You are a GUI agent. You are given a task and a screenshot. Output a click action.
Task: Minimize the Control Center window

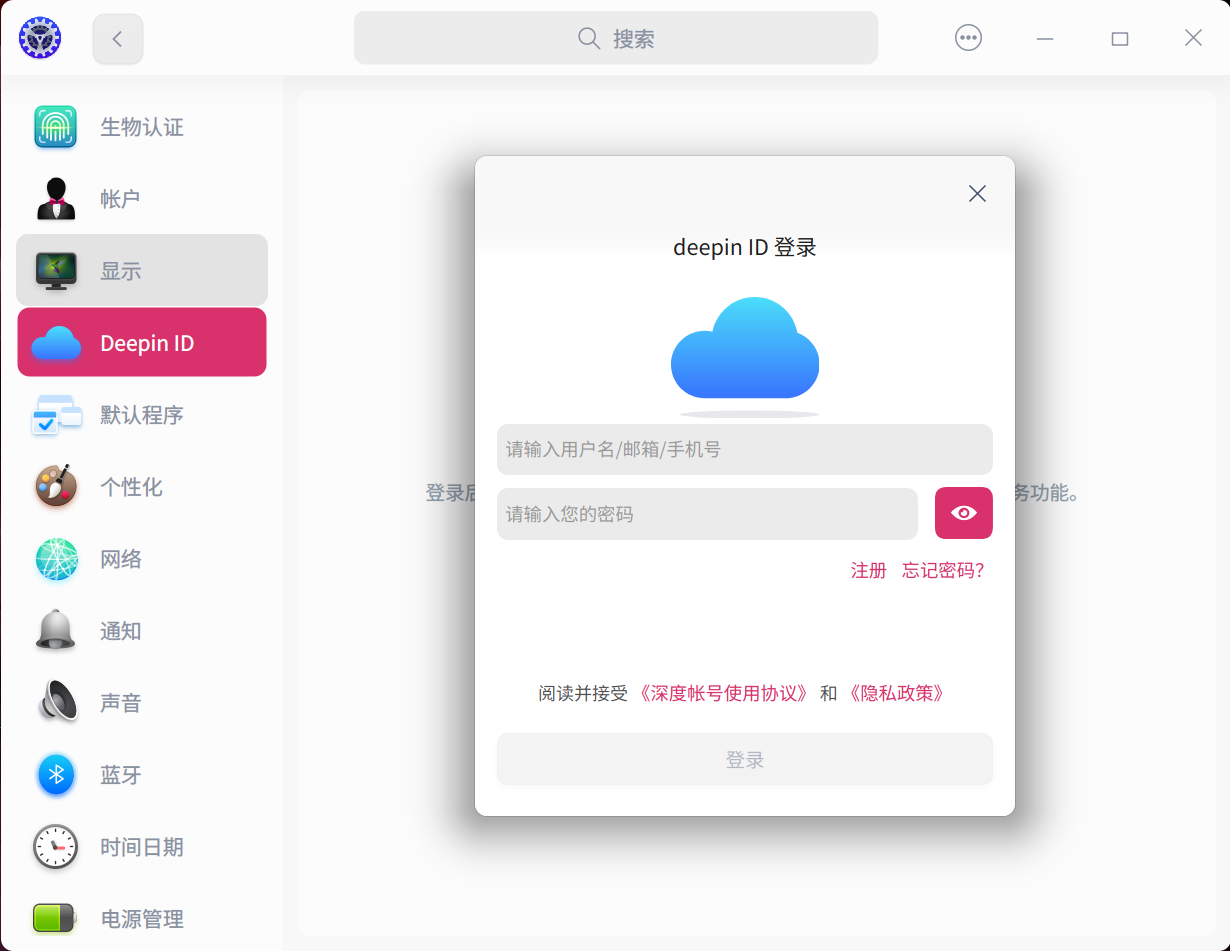(1045, 38)
